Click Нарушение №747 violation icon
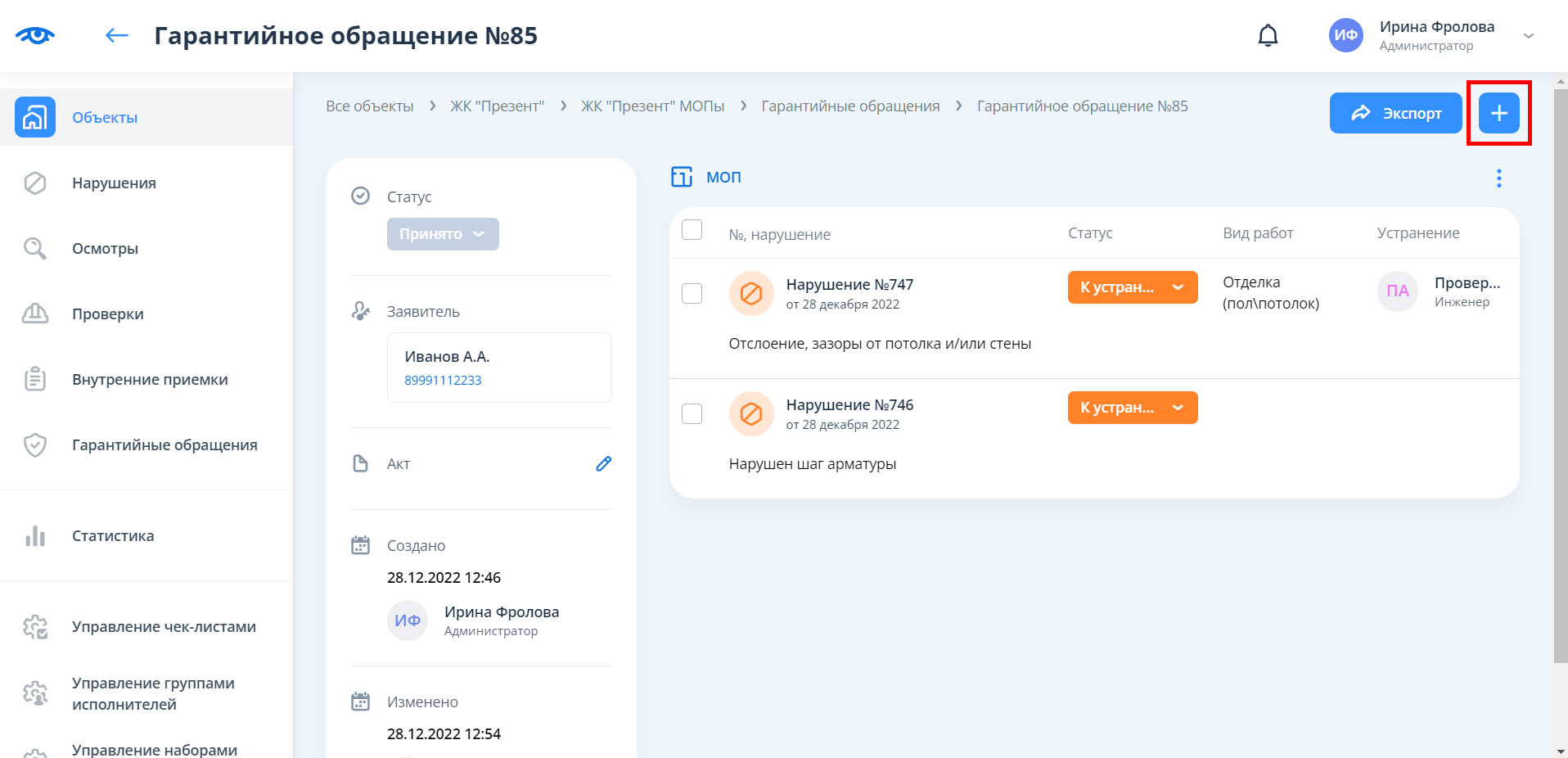Viewport: 1568px width, 758px height. point(751,293)
